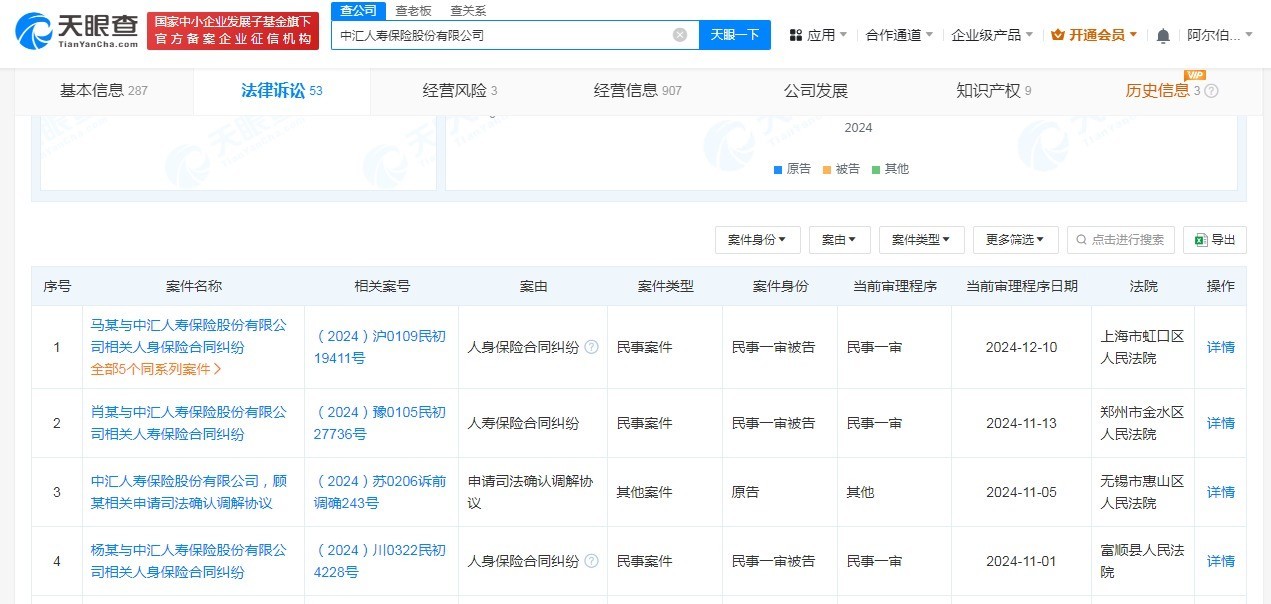1271x604 pixels.
Task: Open case 马某与中汇人寿保险股份有限公司
Action: (189, 336)
